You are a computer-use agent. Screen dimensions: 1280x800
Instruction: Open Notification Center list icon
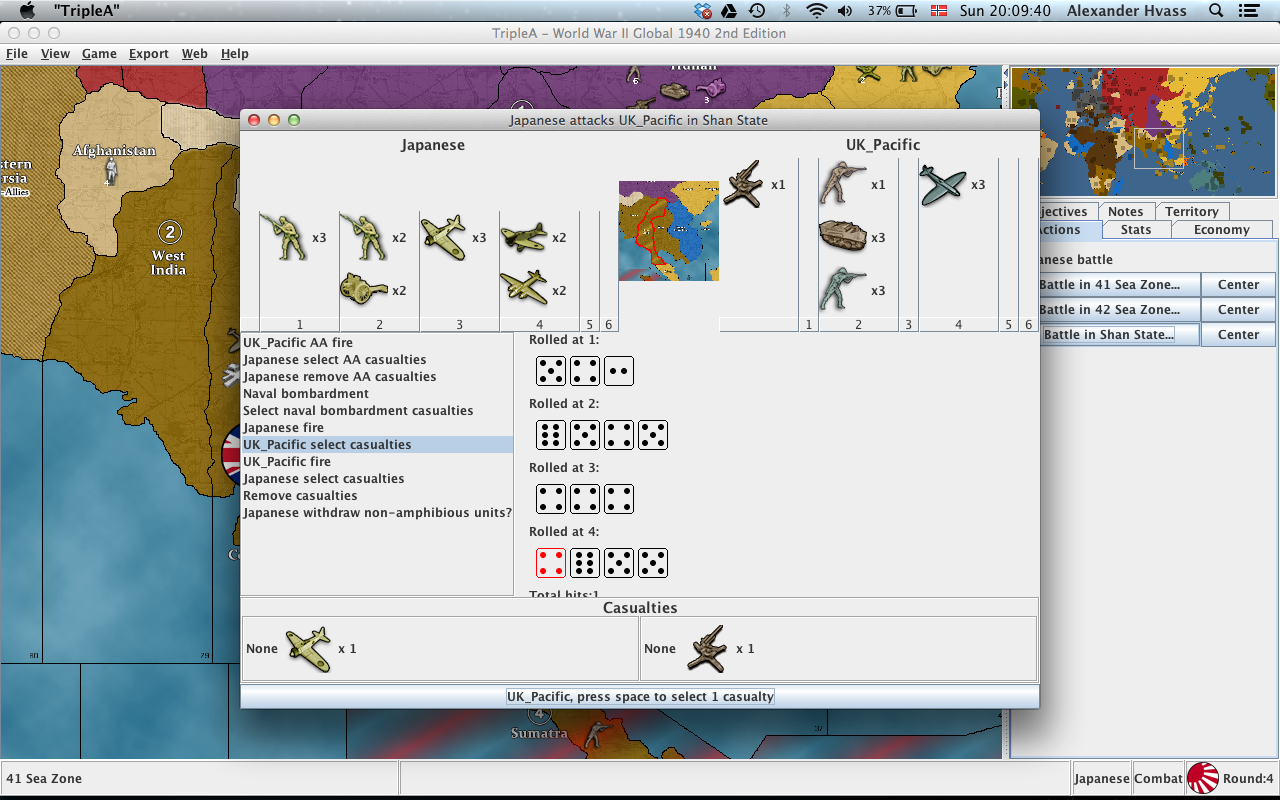(1248, 11)
